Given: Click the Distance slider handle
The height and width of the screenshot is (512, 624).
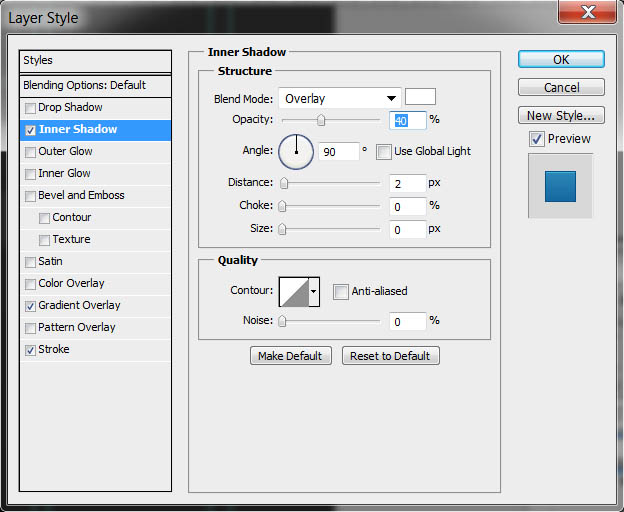Looking at the screenshot, I should [x=284, y=183].
